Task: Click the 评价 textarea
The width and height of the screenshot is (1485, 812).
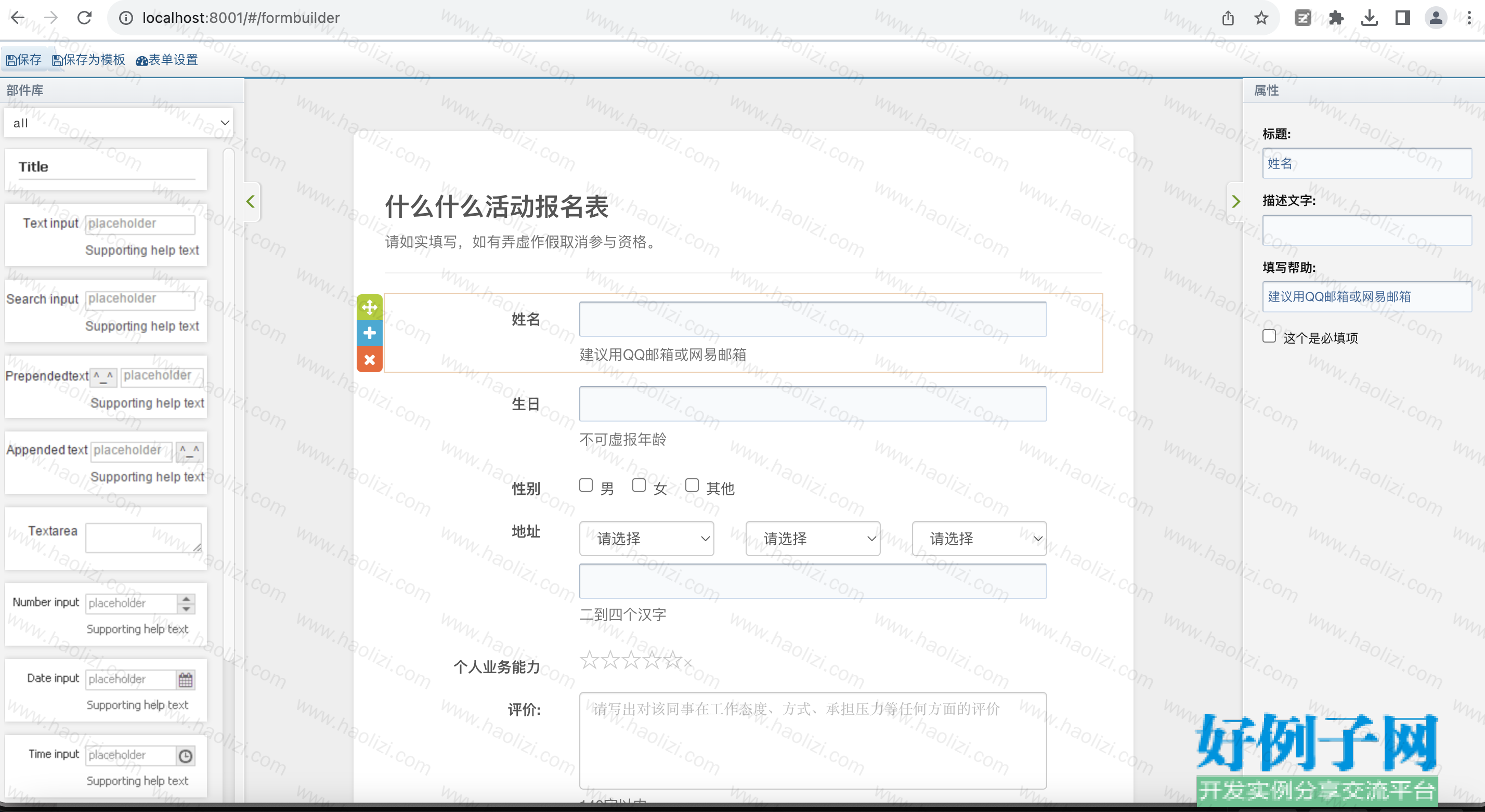Action: pyautogui.click(x=813, y=741)
